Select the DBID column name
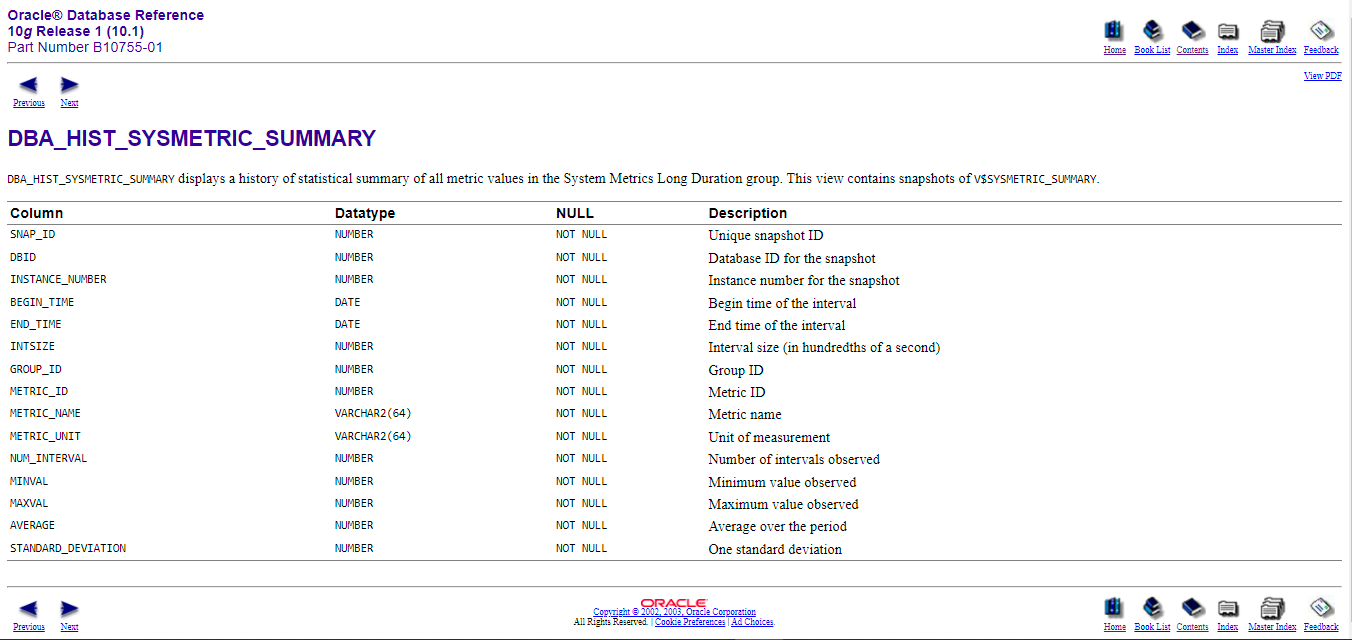The width and height of the screenshot is (1352, 640). 23,257
